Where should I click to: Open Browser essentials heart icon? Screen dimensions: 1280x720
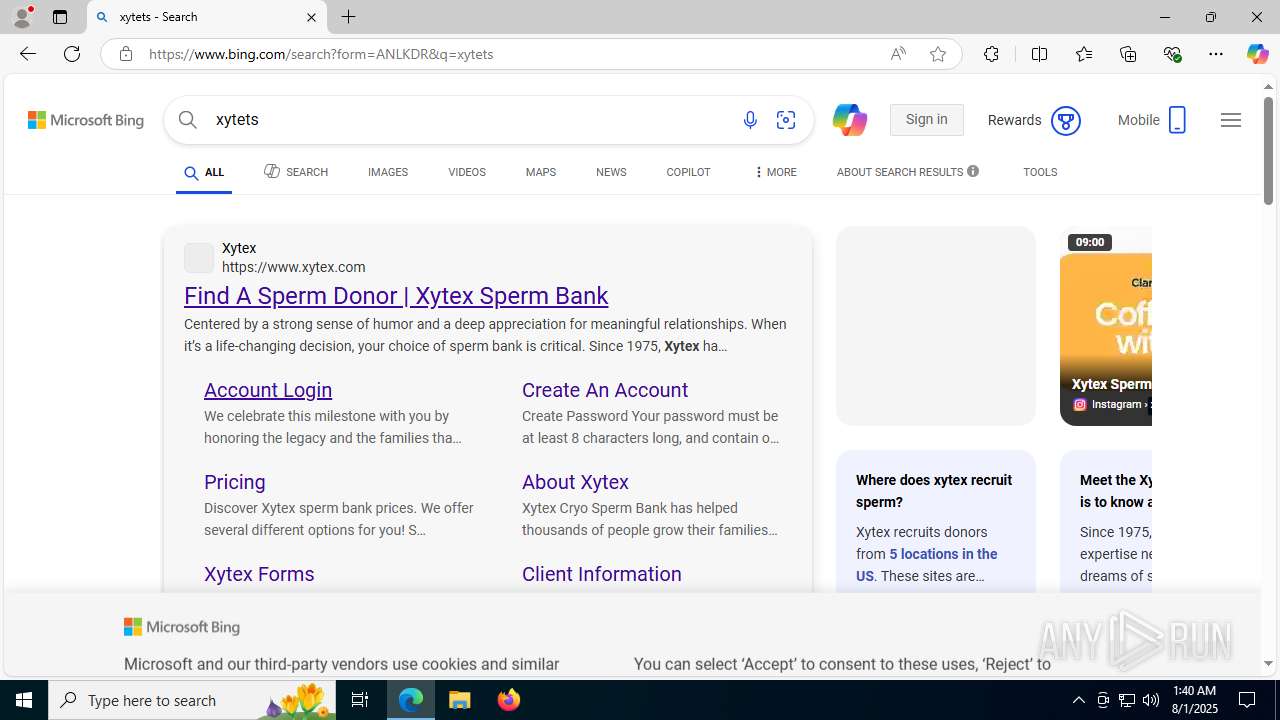coord(1172,54)
